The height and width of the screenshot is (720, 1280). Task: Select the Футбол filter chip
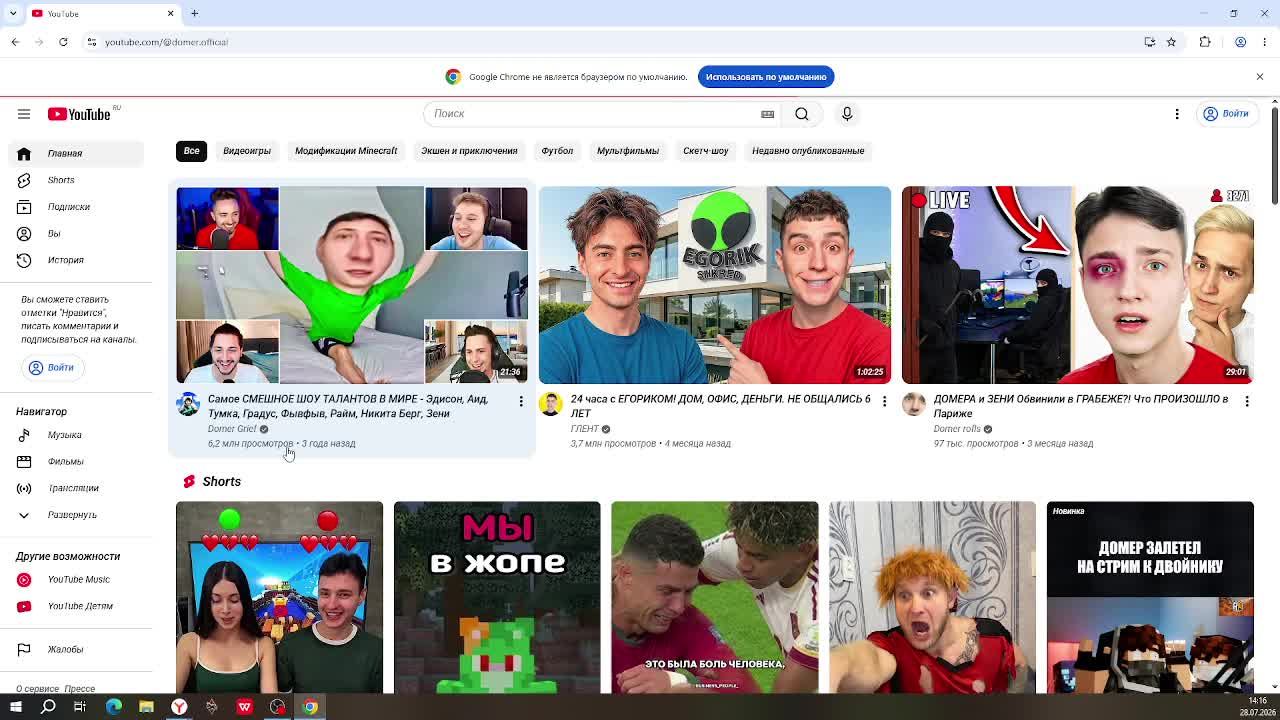tap(557, 151)
